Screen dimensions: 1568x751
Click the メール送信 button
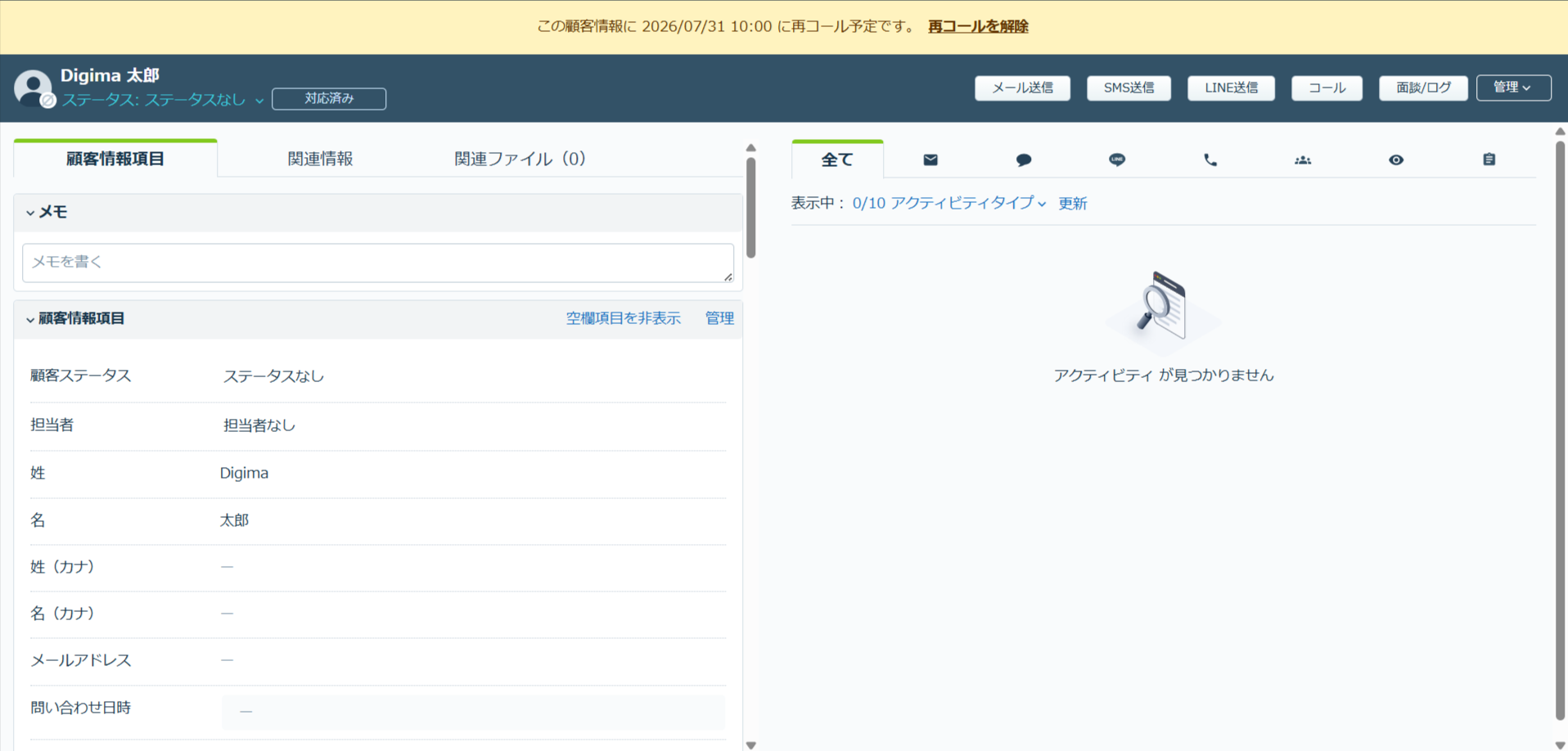(x=1022, y=88)
